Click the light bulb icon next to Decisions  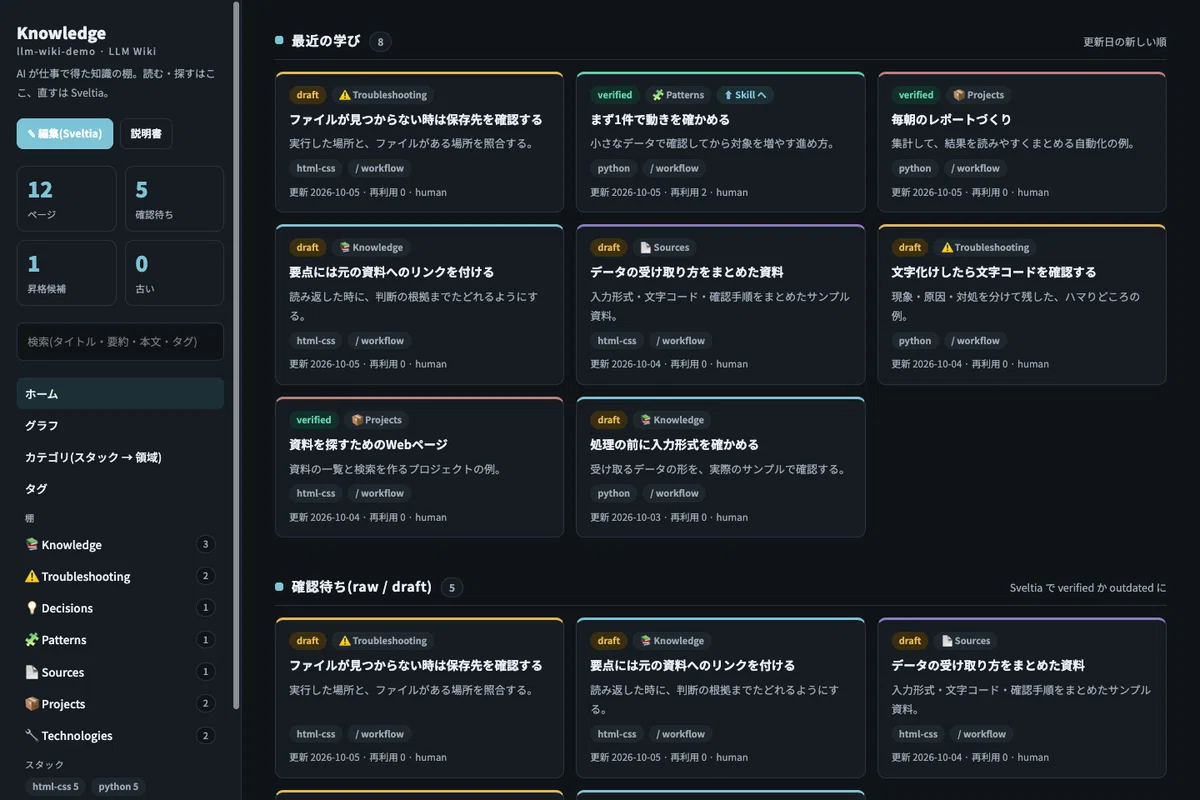31,608
